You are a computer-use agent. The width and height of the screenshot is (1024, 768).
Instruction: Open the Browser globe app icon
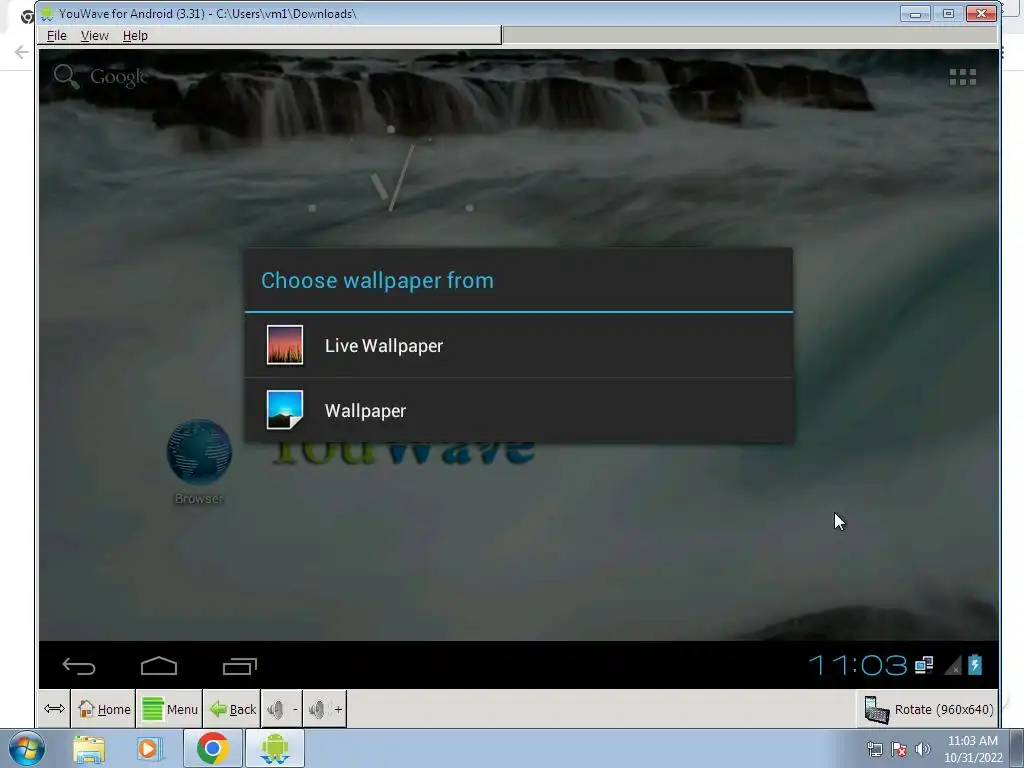[x=199, y=452]
